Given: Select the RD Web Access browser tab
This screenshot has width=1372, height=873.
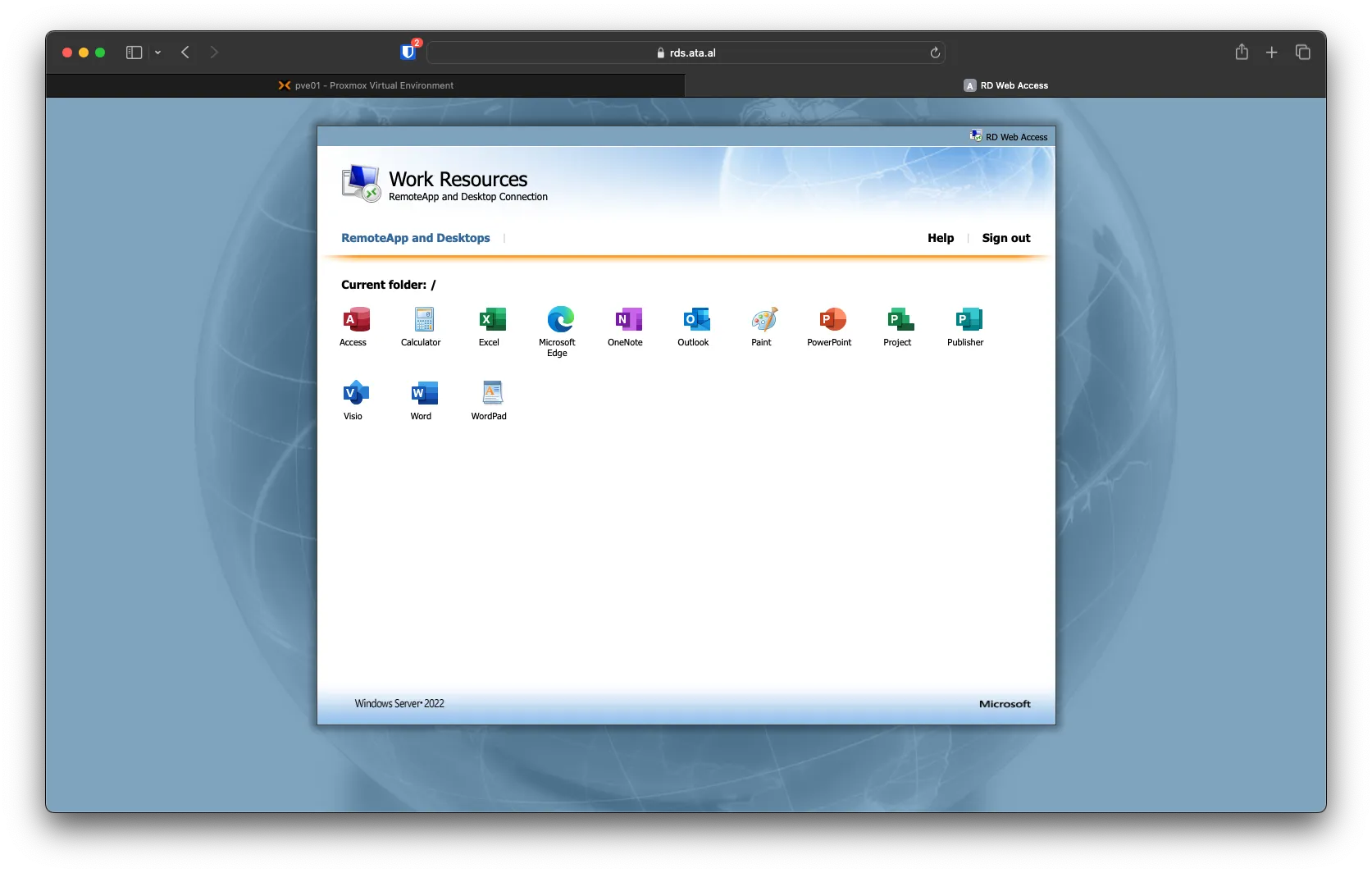Looking at the screenshot, I should coord(1005,85).
